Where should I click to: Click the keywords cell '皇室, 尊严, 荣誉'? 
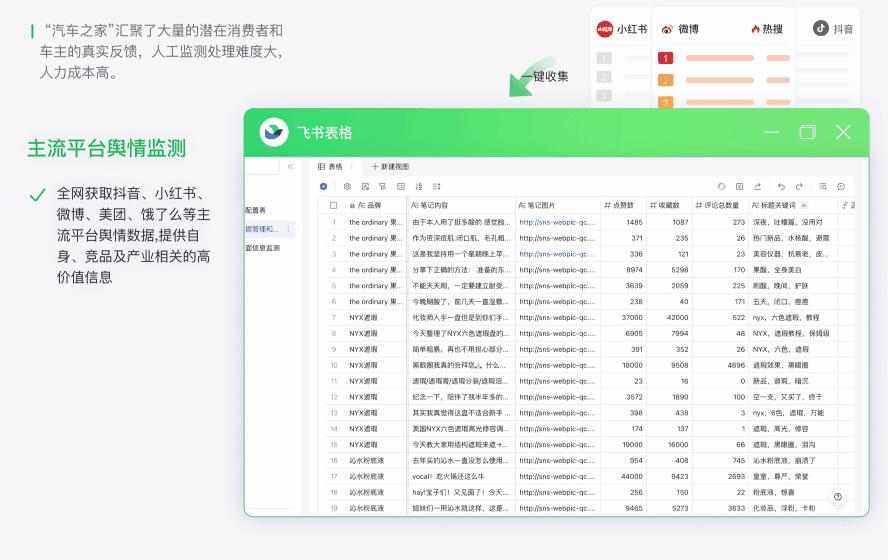point(780,477)
